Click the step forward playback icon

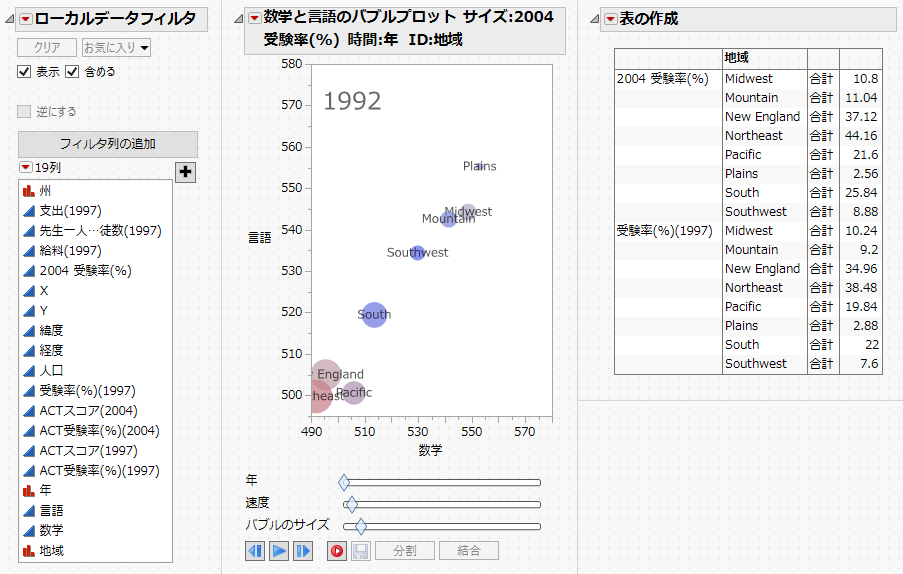(303, 551)
